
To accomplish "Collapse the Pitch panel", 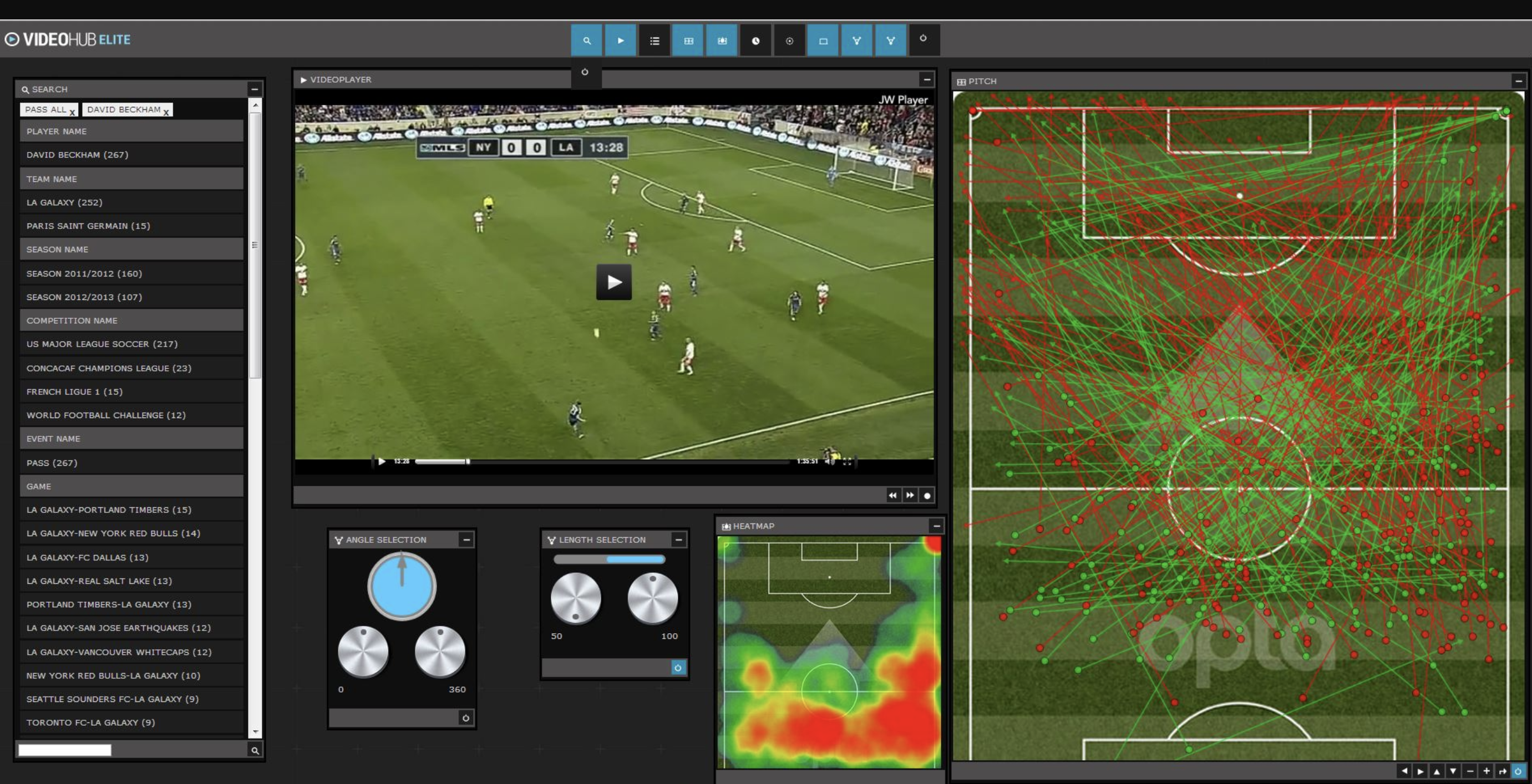I will tap(1518, 81).
